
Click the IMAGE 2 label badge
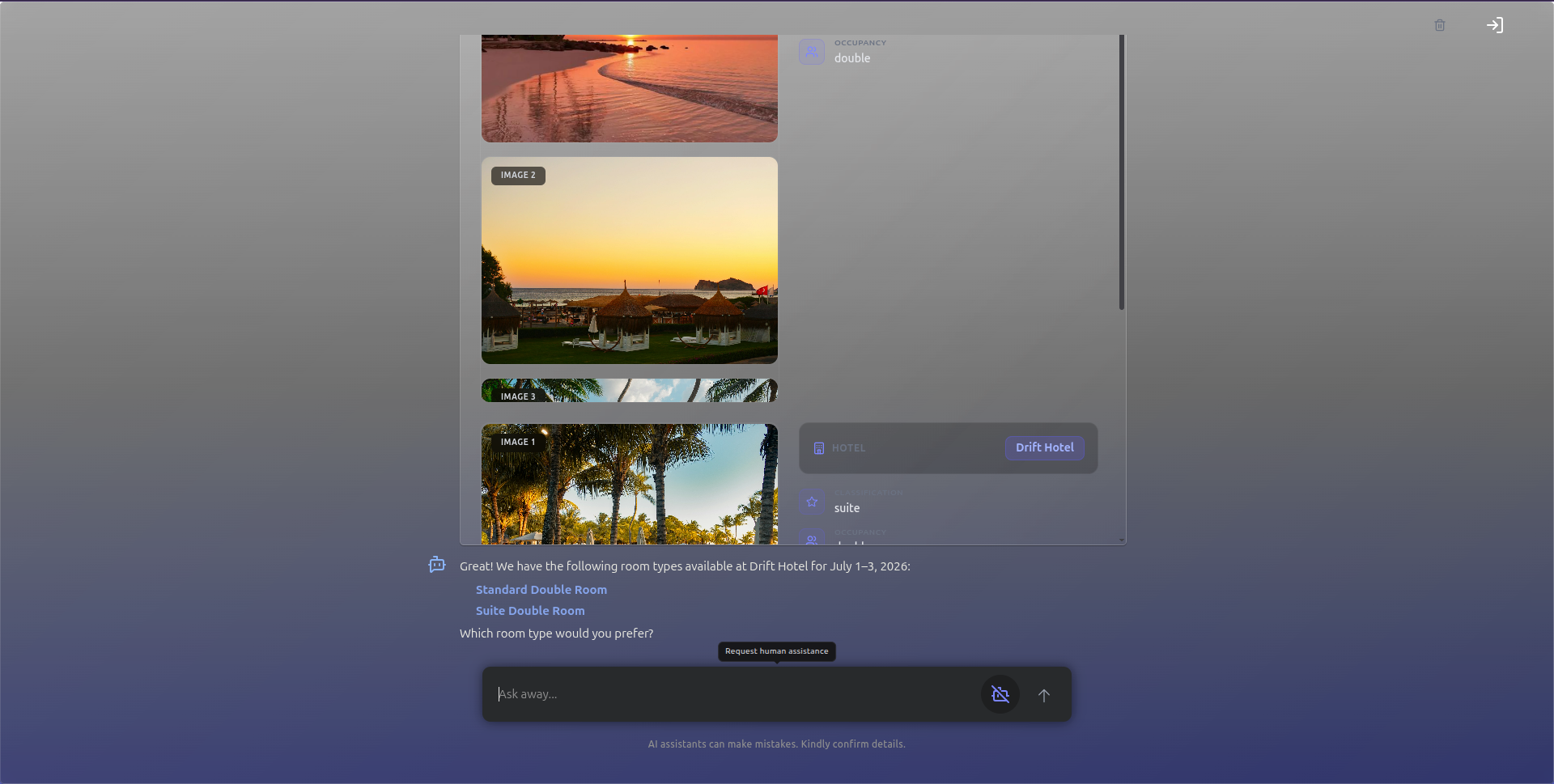518,176
